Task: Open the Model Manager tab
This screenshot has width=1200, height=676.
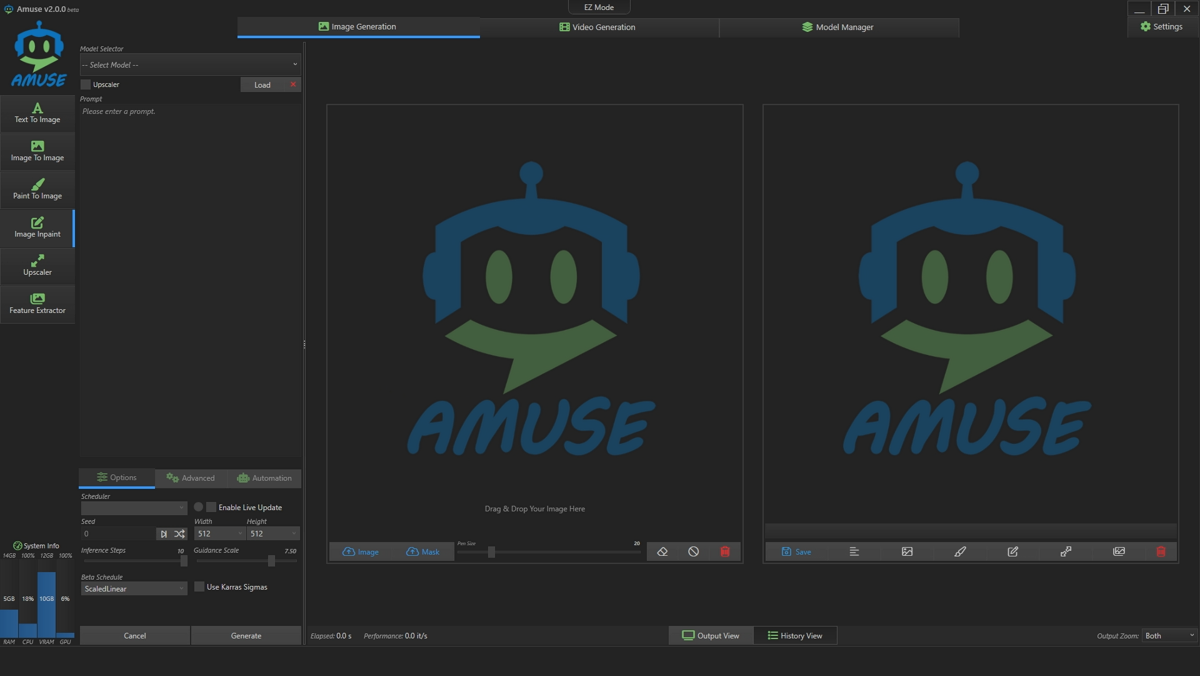Action: 838,27
